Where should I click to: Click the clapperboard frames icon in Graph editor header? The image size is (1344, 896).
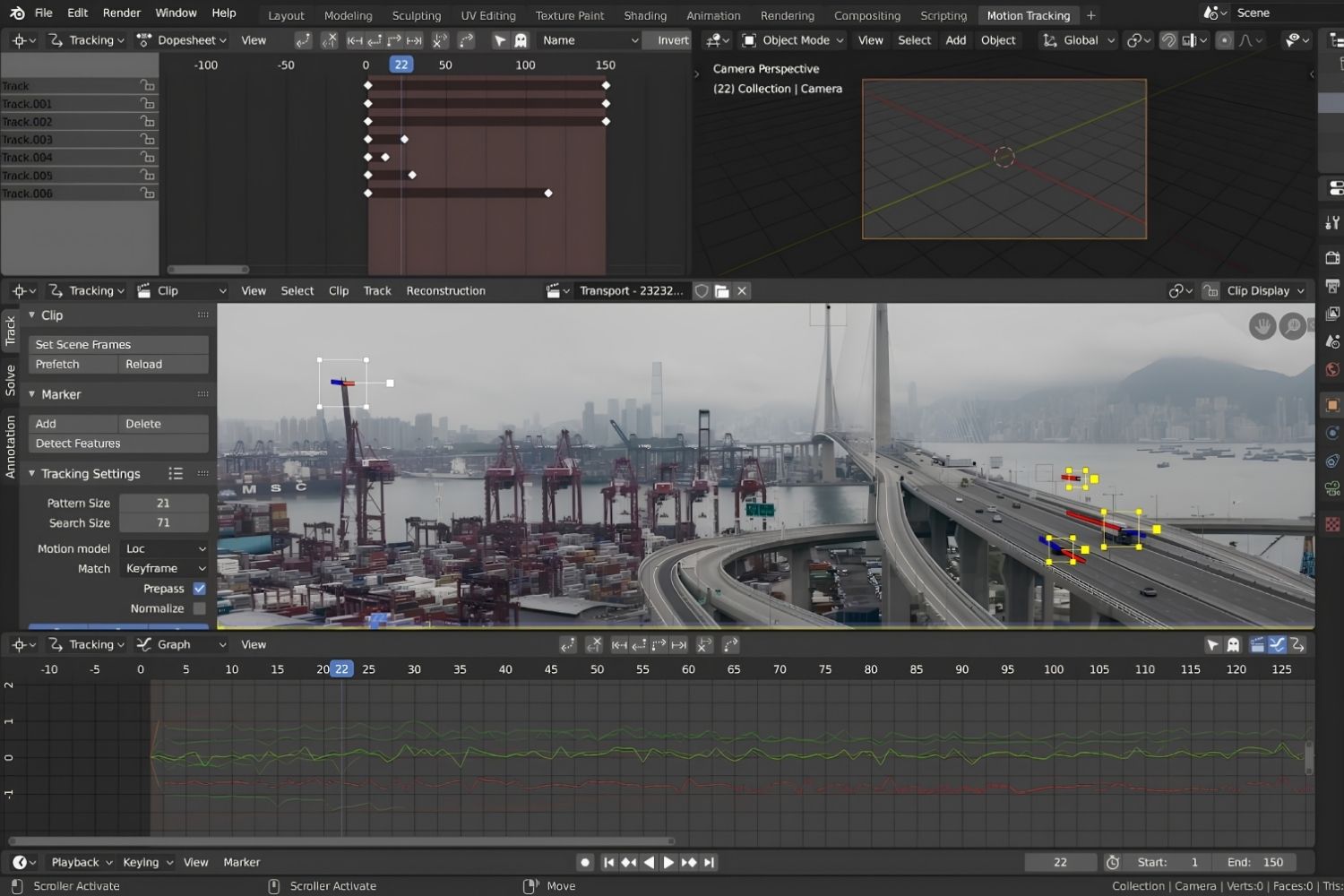(1257, 644)
